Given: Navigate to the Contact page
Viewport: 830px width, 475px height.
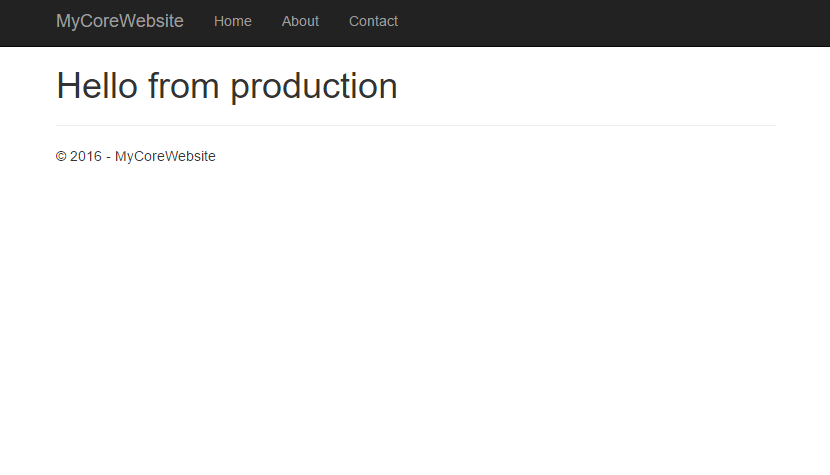Looking at the screenshot, I should pyautogui.click(x=373, y=21).
